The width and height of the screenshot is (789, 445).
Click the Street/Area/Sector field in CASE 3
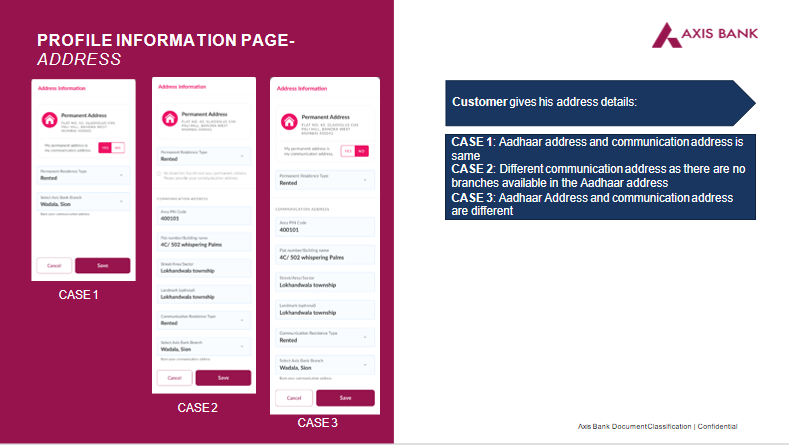[x=325, y=282]
